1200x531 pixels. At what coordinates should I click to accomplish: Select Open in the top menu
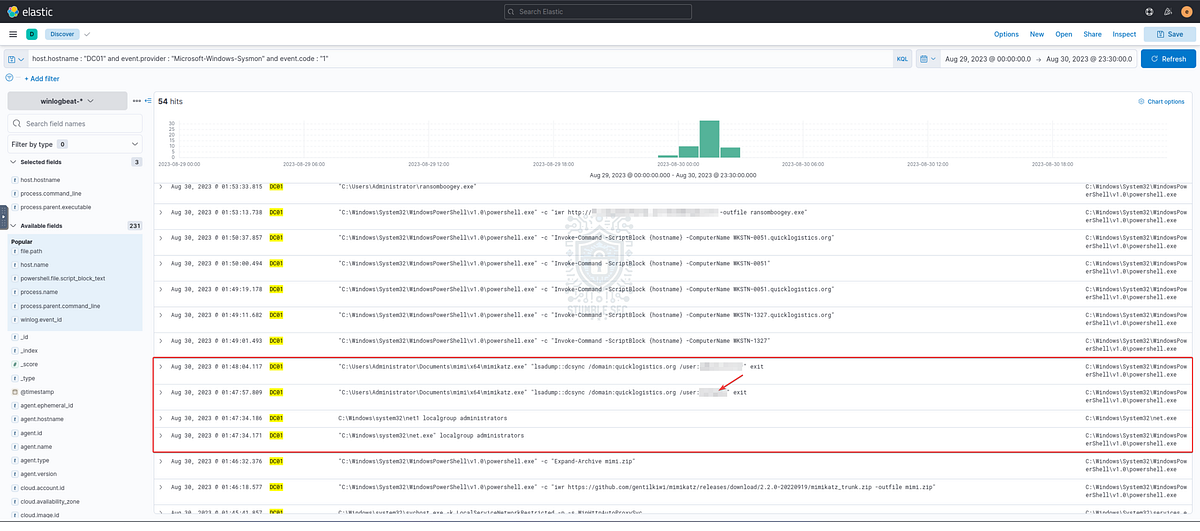1064,34
